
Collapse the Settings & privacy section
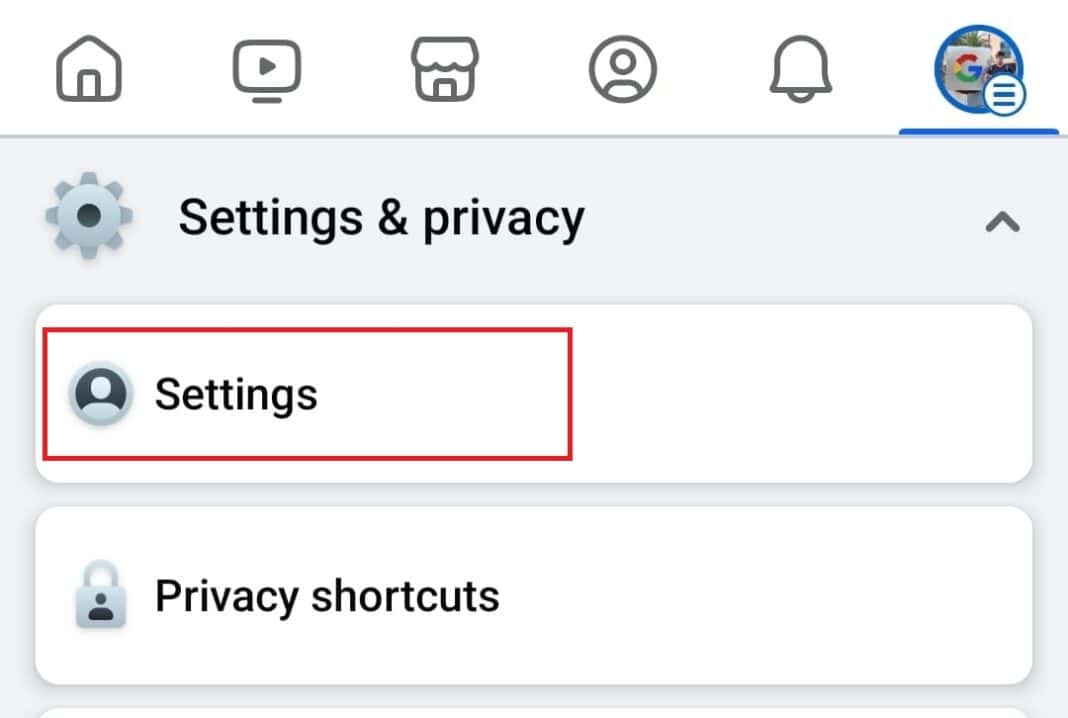pos(1003,222)
